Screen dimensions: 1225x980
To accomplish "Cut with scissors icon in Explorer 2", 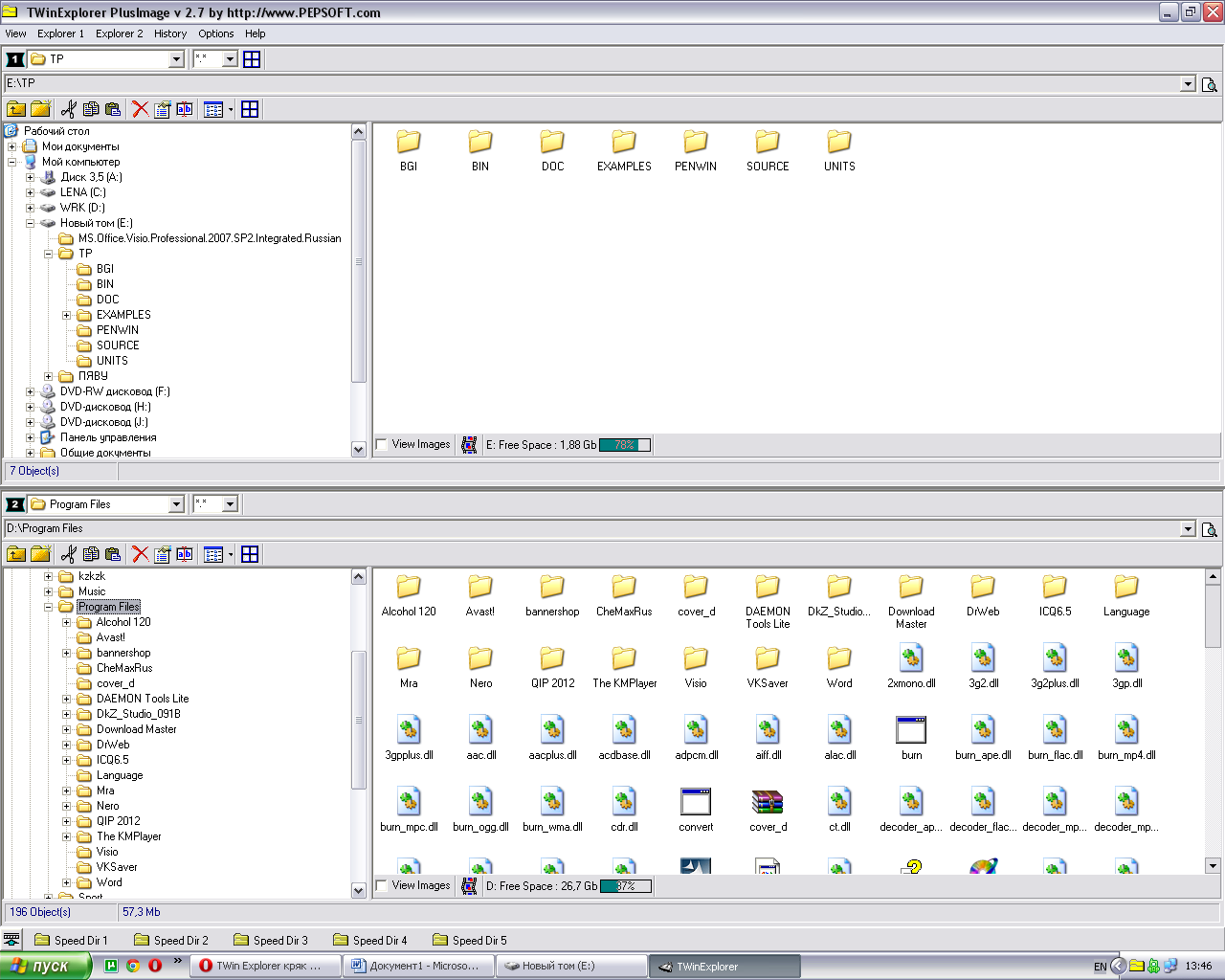I will pos(68,554).
